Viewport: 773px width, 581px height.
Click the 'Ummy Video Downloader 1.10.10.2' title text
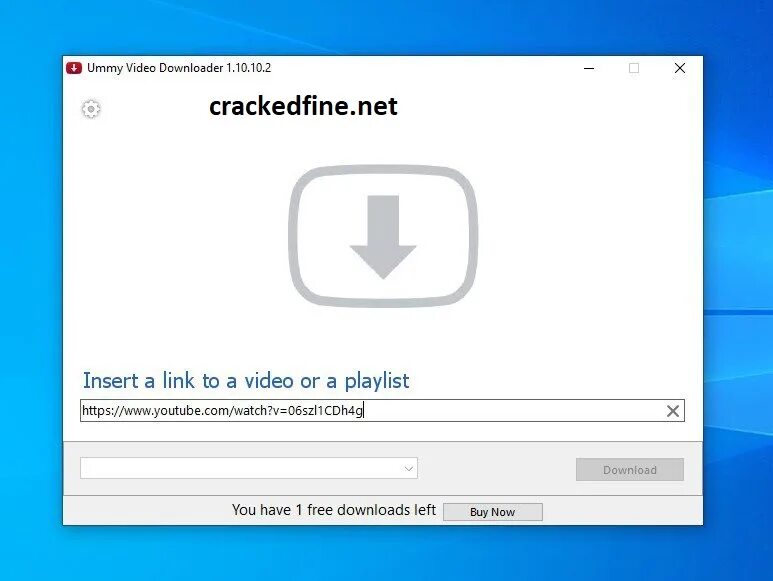(x=179, y=68)
